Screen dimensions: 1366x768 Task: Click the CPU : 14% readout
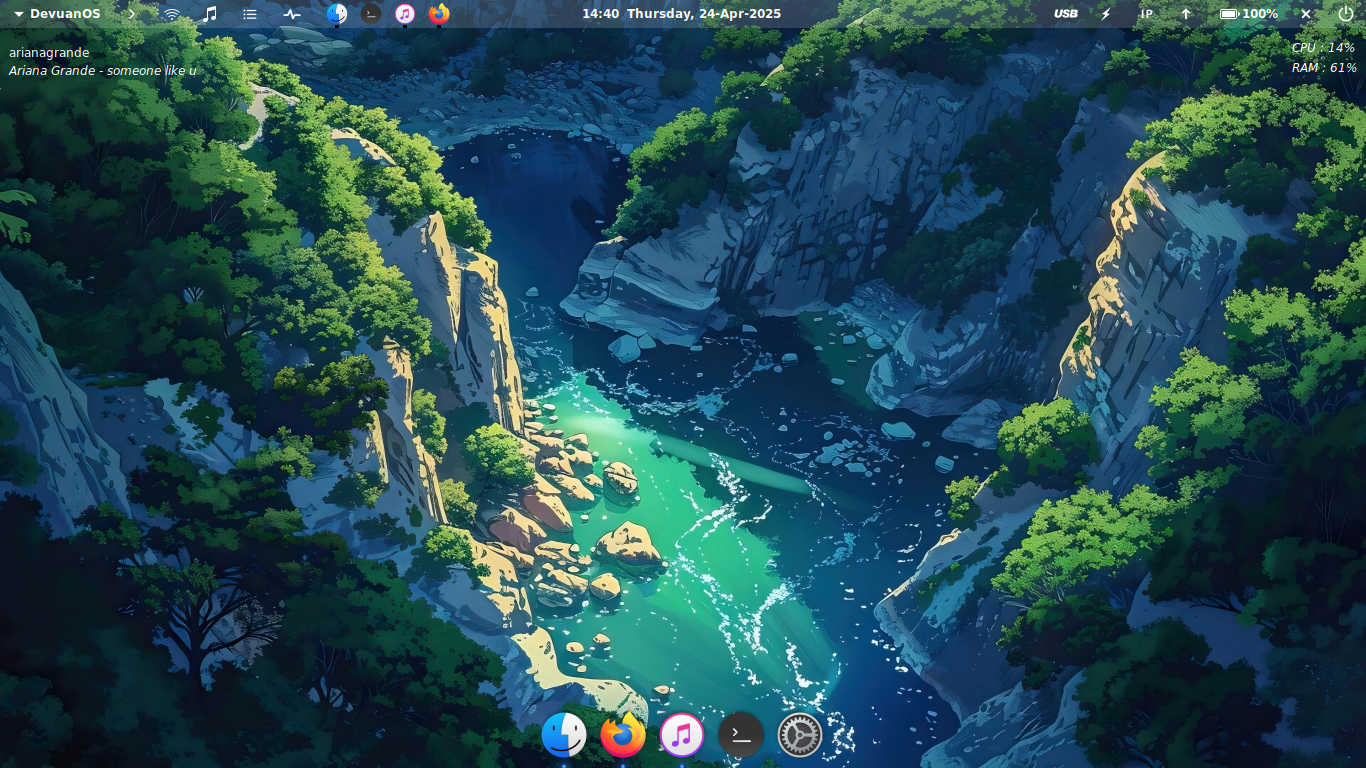(1323, 48)
